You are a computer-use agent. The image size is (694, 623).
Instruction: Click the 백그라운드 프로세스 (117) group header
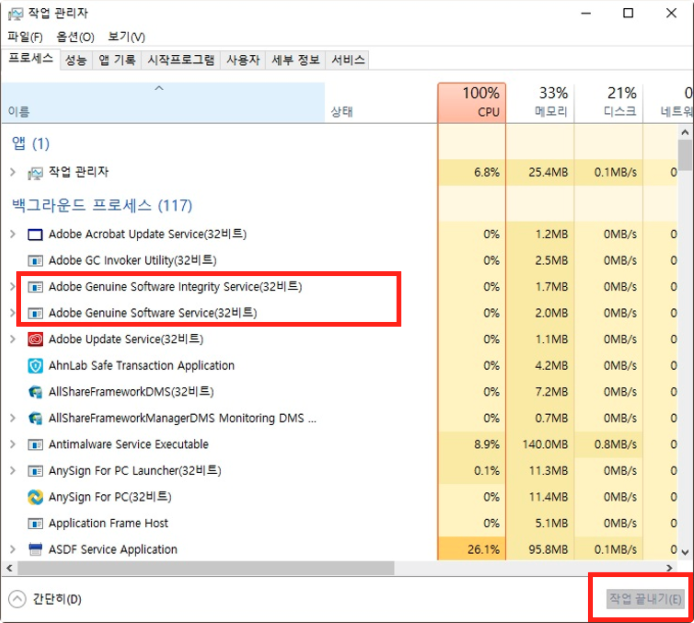(102, 206)
